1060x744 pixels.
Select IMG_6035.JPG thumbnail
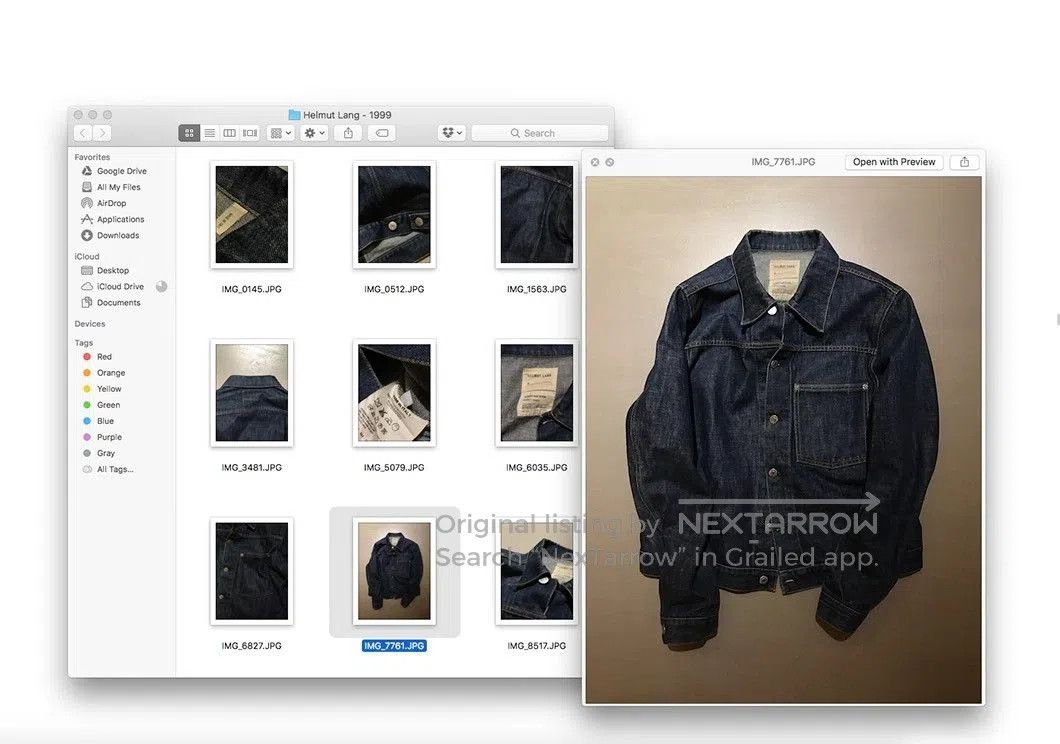pyautogui.click(x=537, y=393)
